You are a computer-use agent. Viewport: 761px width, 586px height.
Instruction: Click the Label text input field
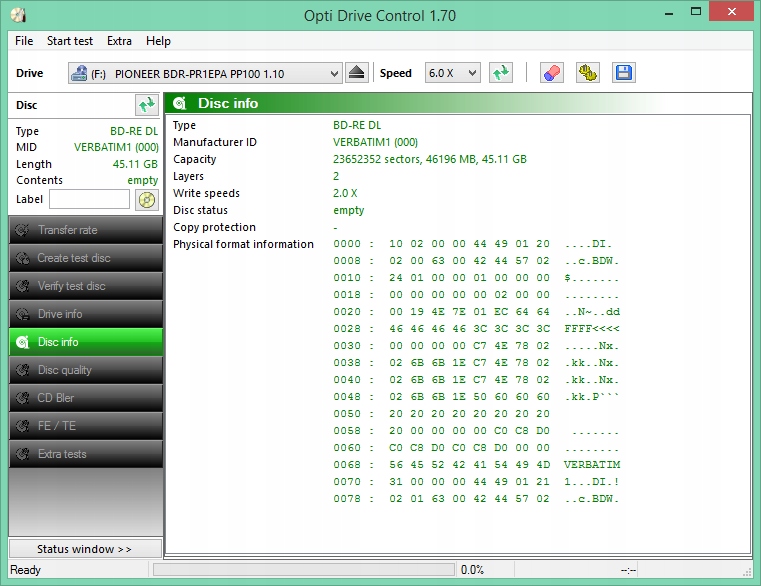pos(89,199)
